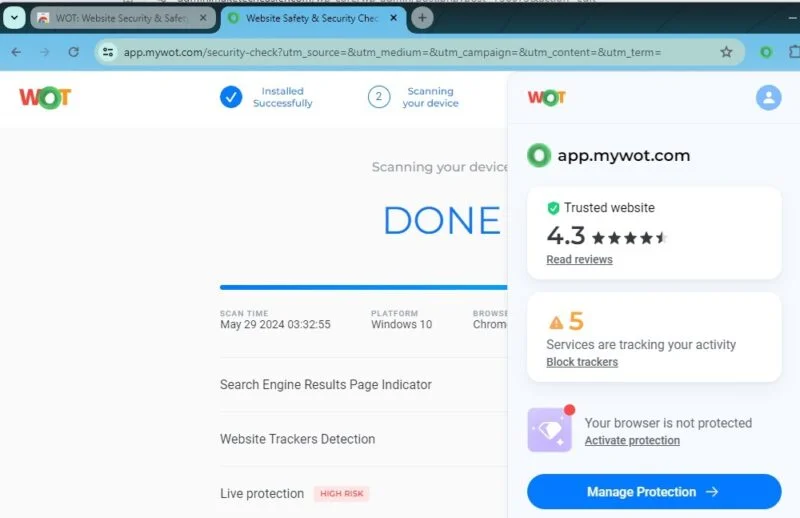Go forward to next page
The height and width of the screenshot is (518, 800).
45,52
